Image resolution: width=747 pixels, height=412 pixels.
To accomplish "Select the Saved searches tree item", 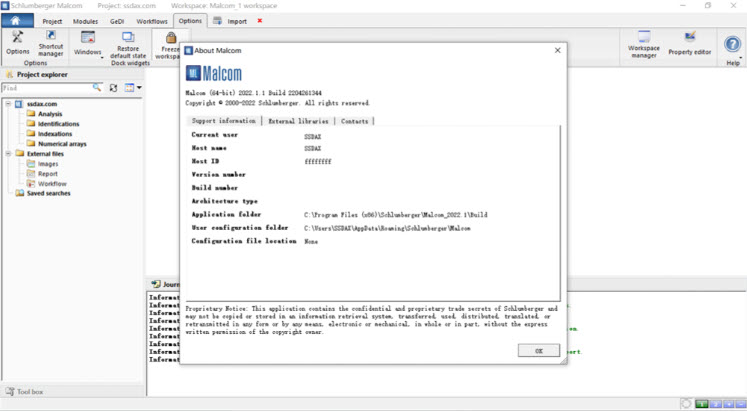I will pos(41,194).
